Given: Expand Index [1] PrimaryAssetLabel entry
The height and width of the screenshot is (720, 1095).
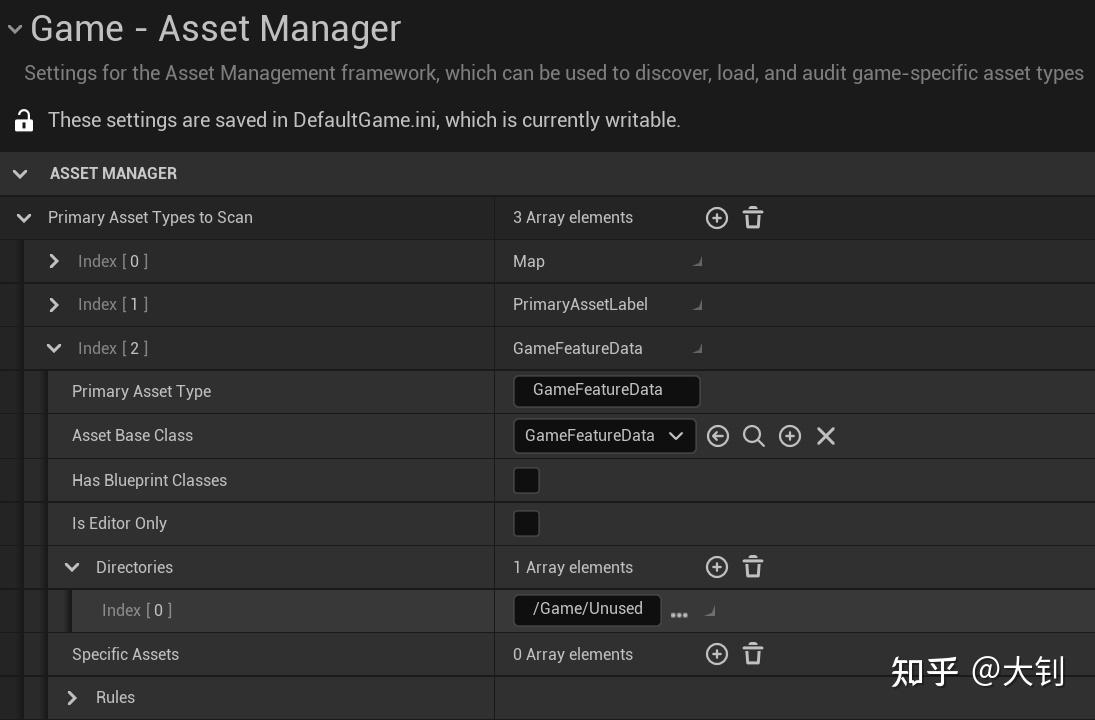Looking at the screenshot, I should point(54,304).
